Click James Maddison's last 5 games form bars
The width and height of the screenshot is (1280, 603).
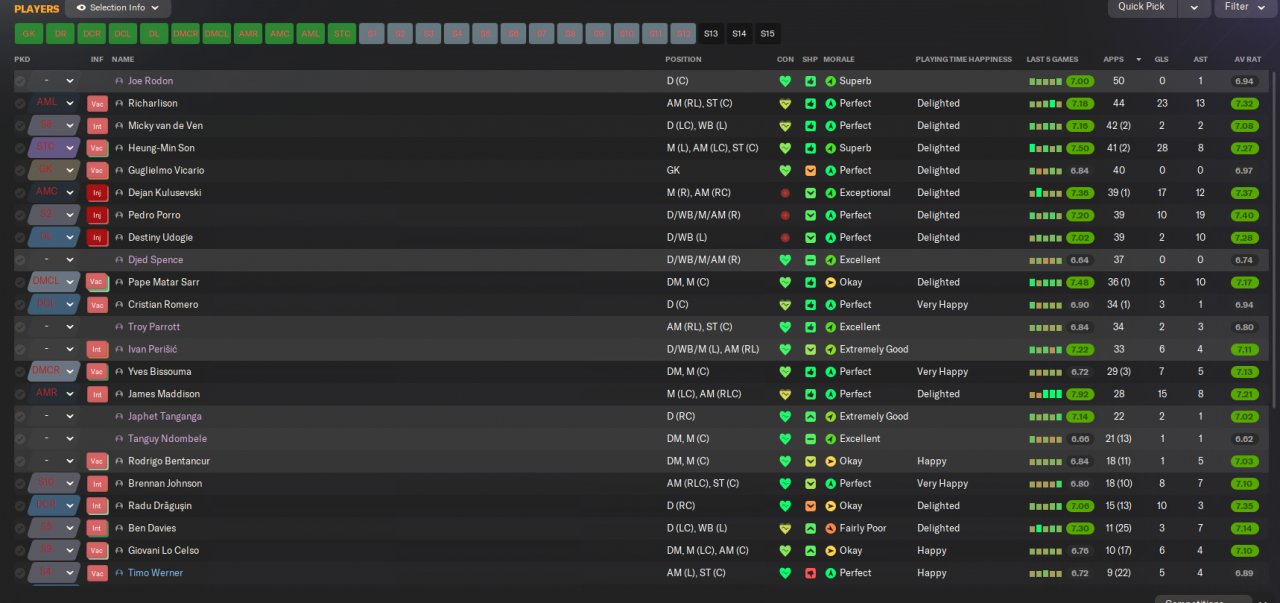coord(1045,394)
